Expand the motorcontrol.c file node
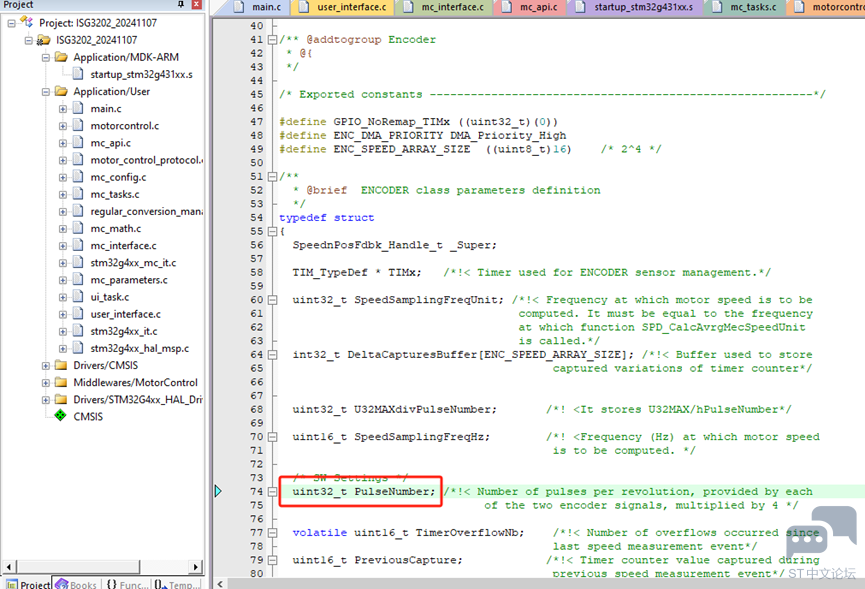 tap(63, 126)
